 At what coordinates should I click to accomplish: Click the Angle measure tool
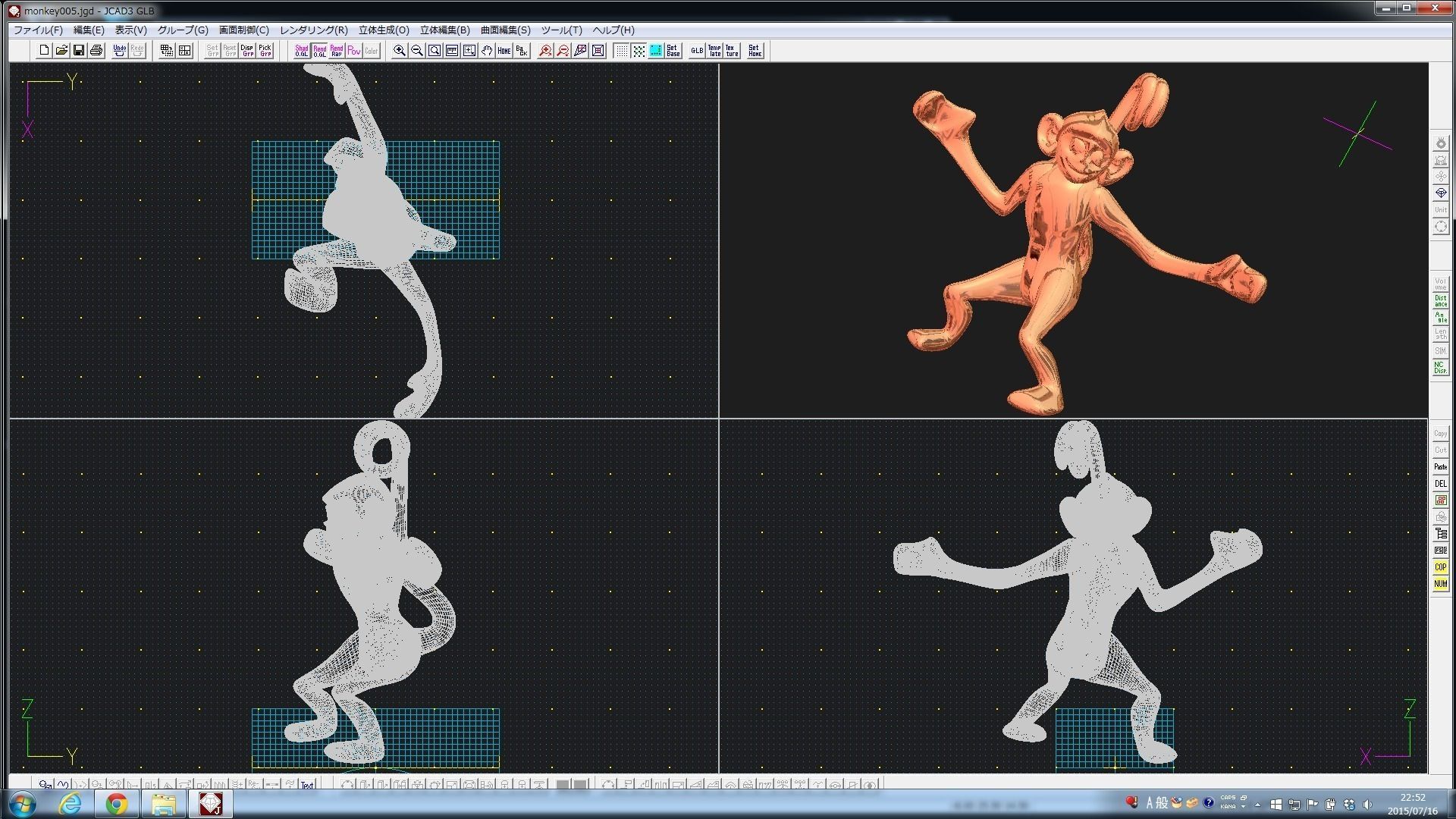click(x=1440, y=318)
